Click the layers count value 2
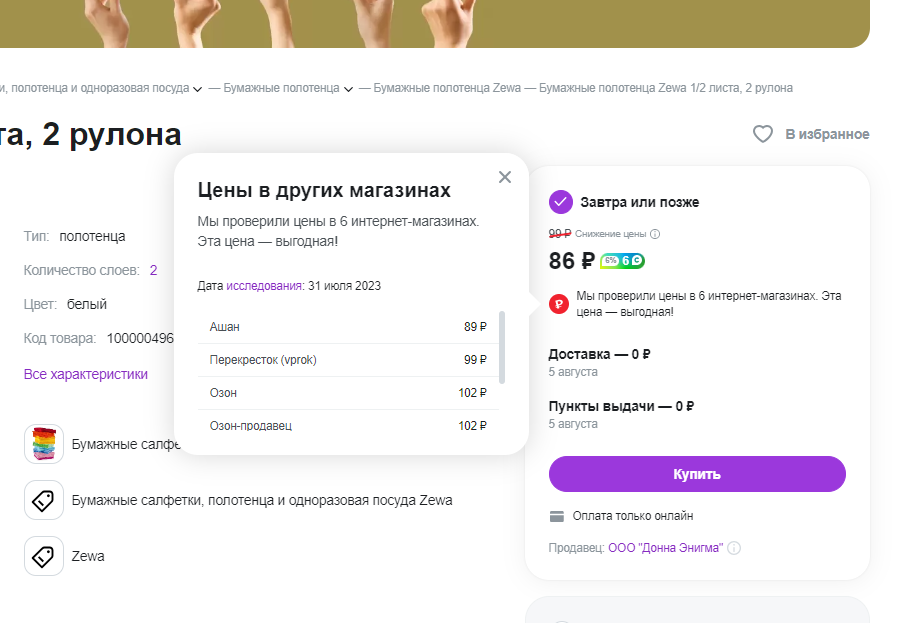The image size is (903, 623). click(153, 270)
